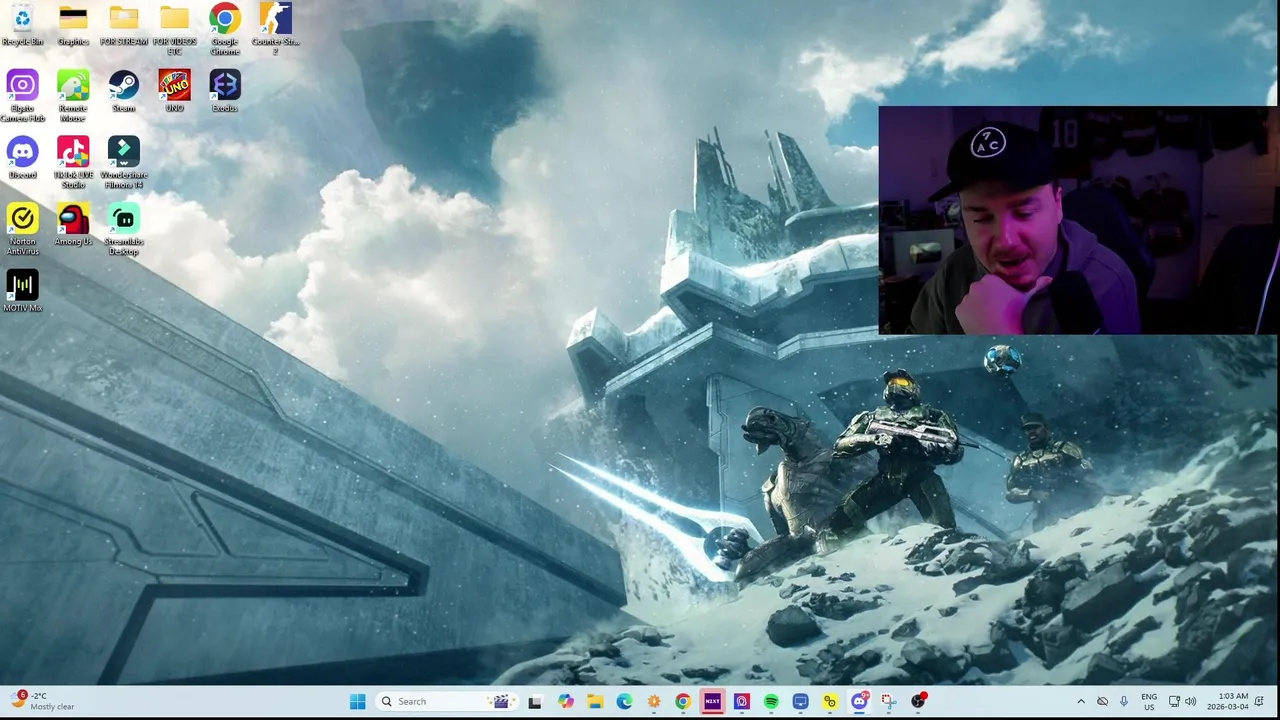Image resolution: width=1280 pixels, height=720 pixels.
Task: Open Microsoft Edge from the taskbar
Action: pos(624,702)
